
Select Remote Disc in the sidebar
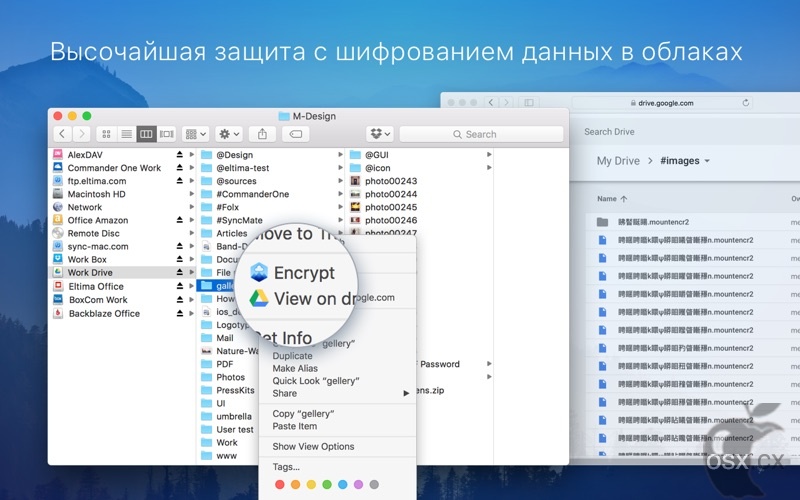pos(93,233)
